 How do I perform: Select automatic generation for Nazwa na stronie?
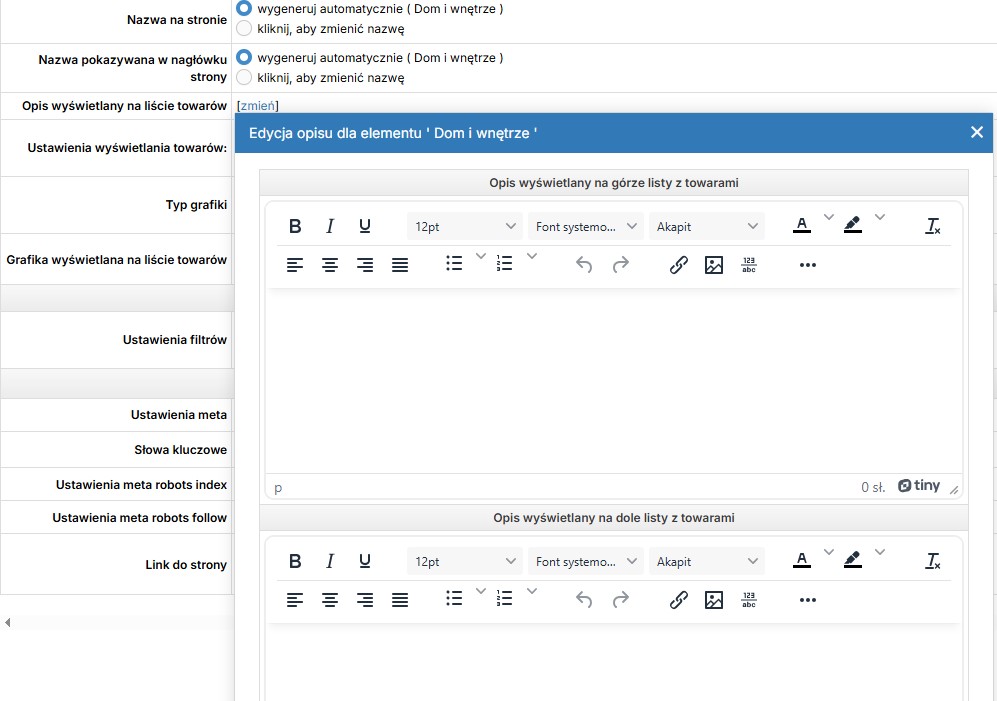(x=244, y=9)
